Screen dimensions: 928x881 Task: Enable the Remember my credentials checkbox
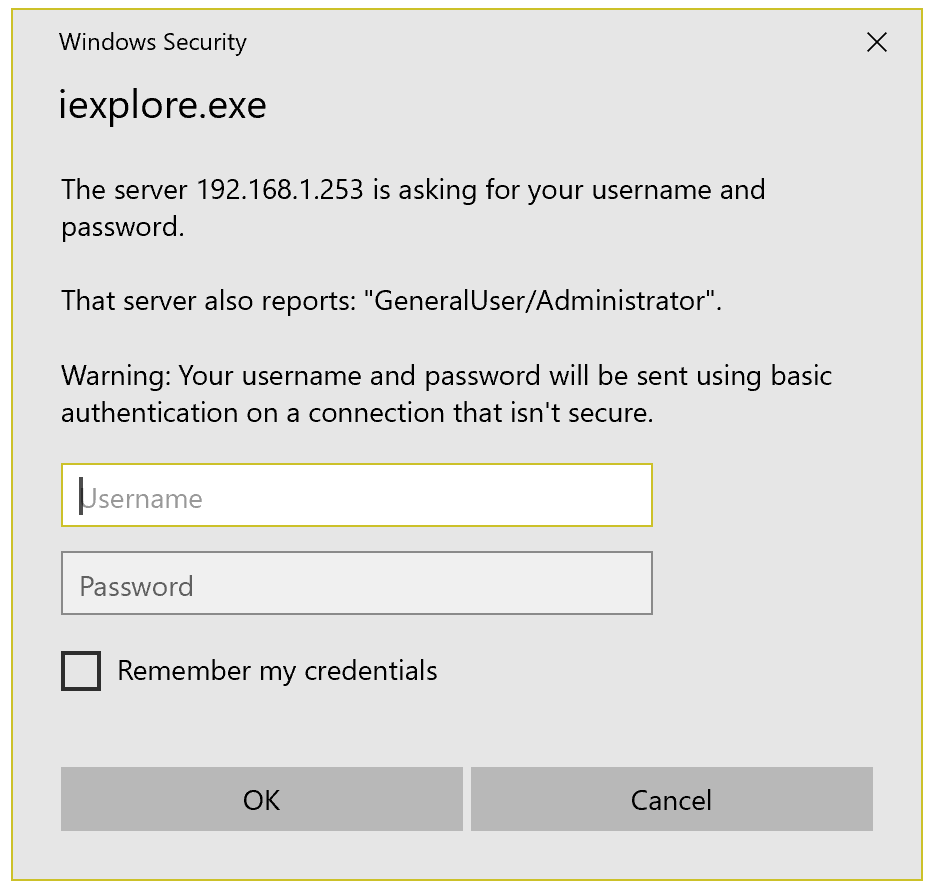[81, 671]
